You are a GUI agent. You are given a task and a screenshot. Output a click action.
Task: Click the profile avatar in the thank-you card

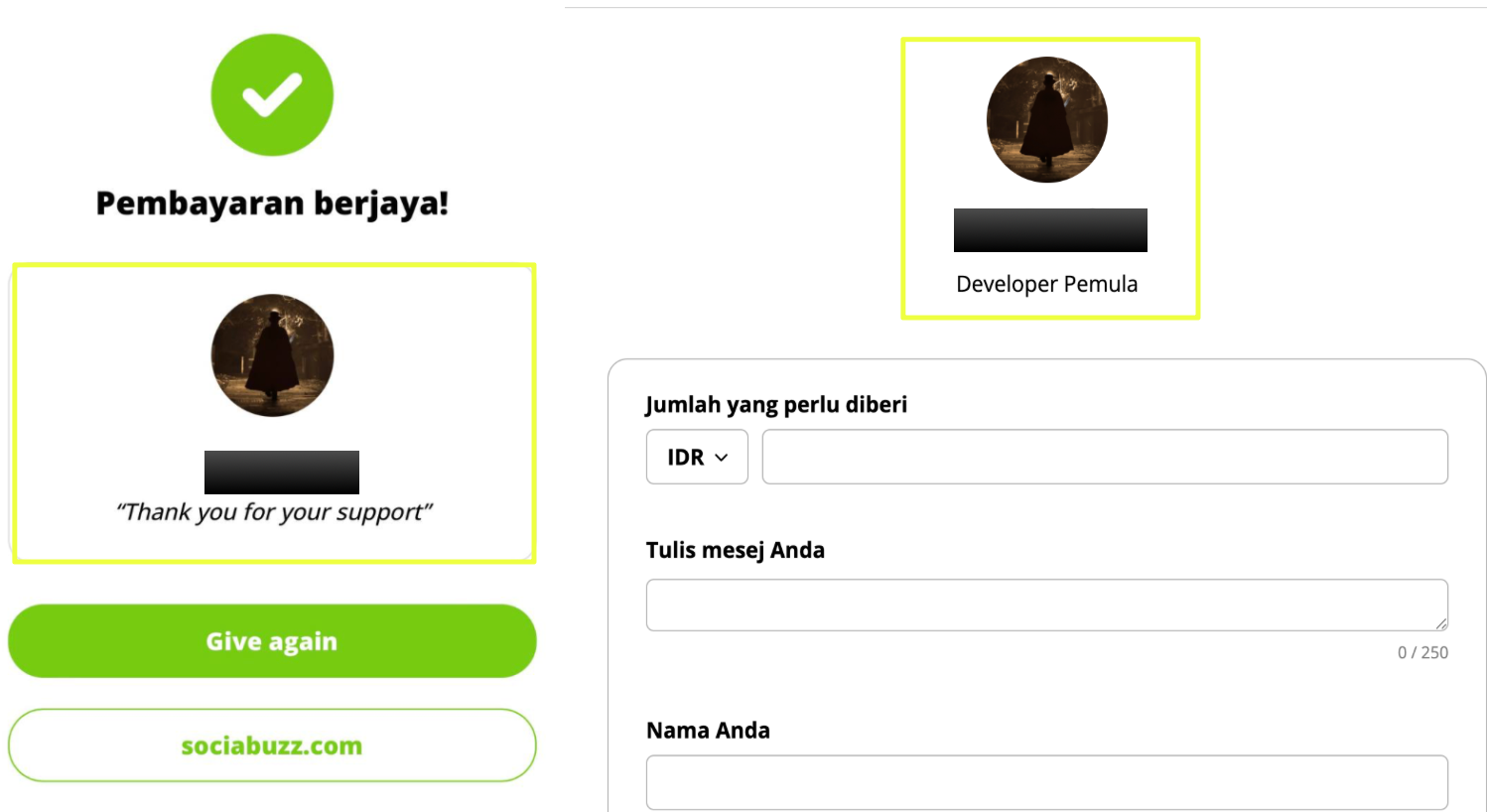coord(272,355)
